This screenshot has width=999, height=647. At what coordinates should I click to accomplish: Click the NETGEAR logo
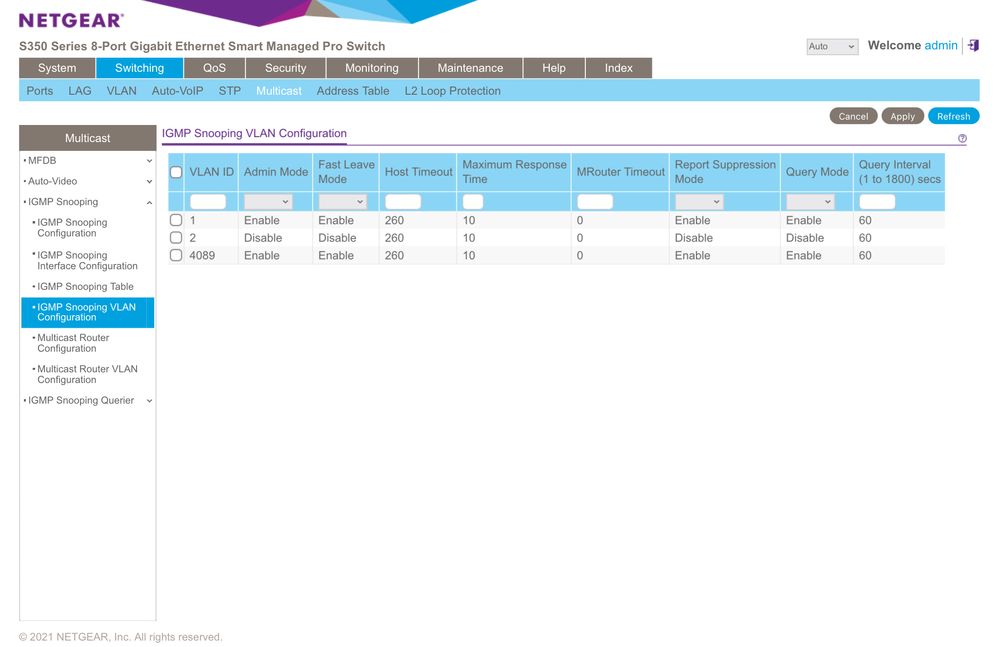coord(71,20)
